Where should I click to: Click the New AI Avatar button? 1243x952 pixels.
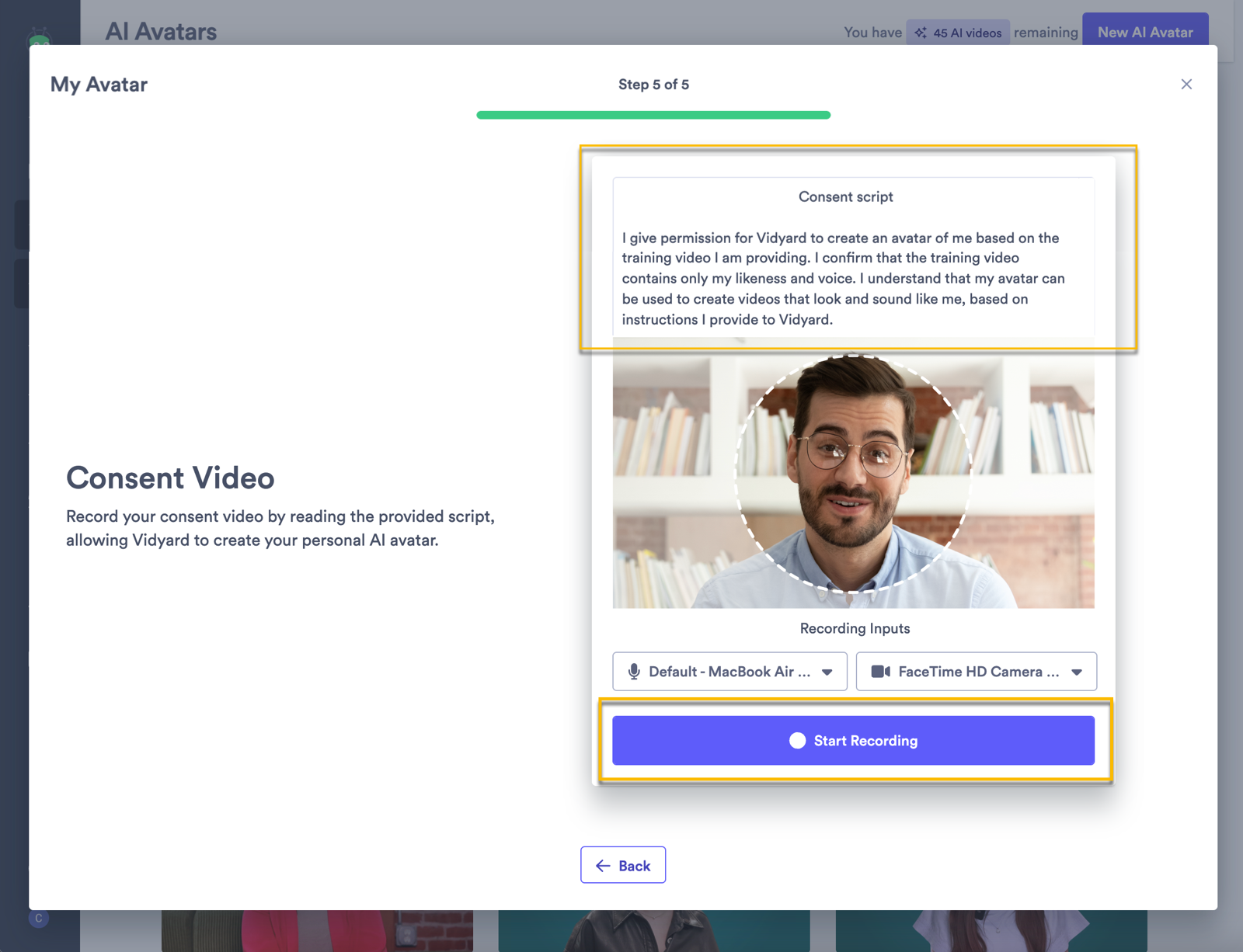(x=1145, y=32)
